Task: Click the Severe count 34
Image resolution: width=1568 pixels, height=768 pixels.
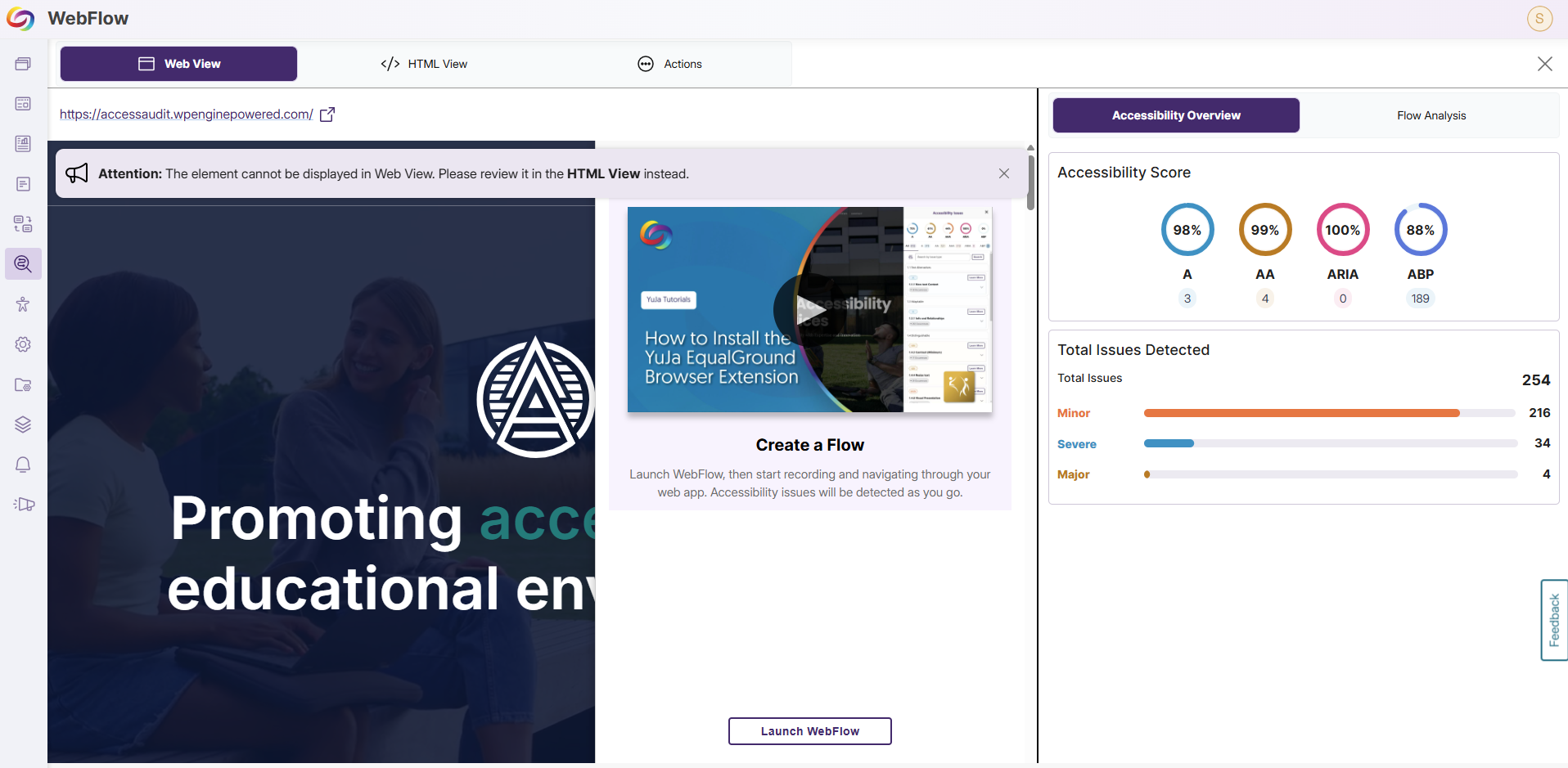Action: [x=1543, y=443]
